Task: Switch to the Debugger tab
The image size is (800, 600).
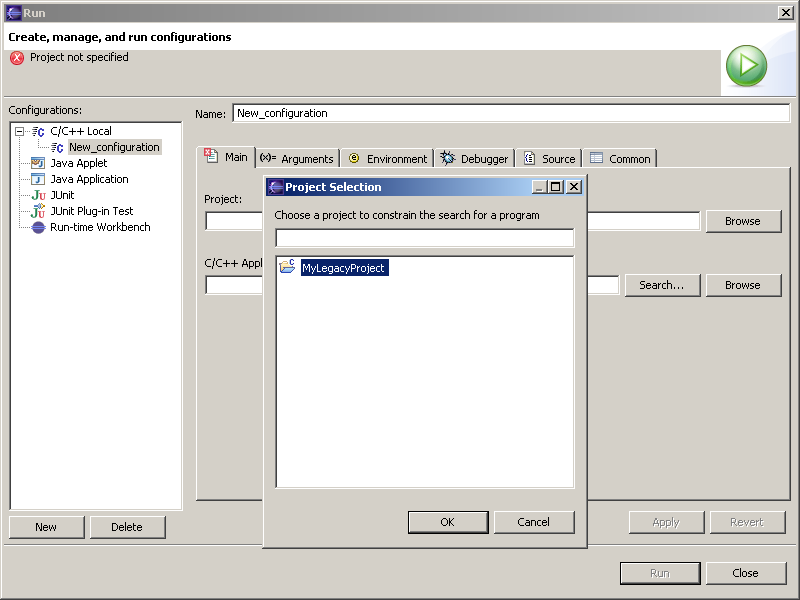Action: pyautogui.click(x=475, y=158)
